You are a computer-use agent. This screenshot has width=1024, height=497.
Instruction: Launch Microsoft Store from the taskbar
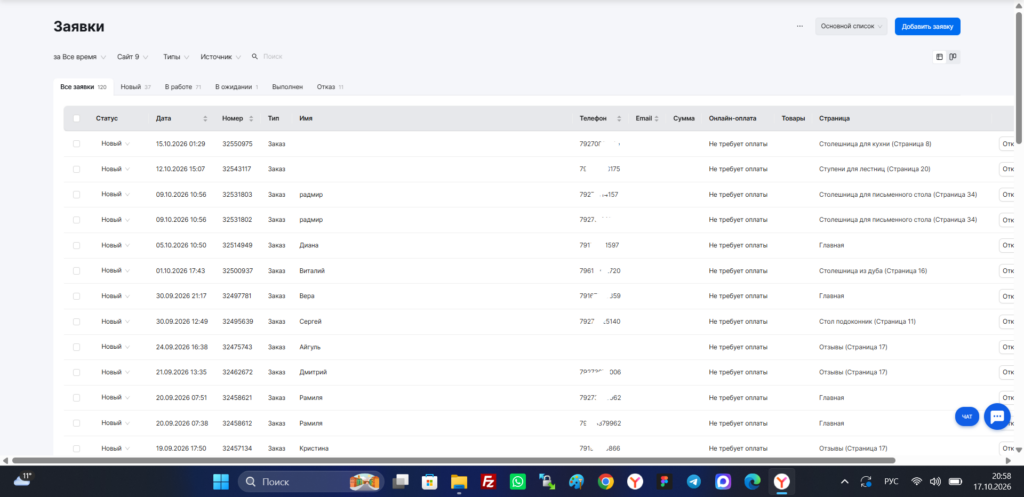[429, 482]
